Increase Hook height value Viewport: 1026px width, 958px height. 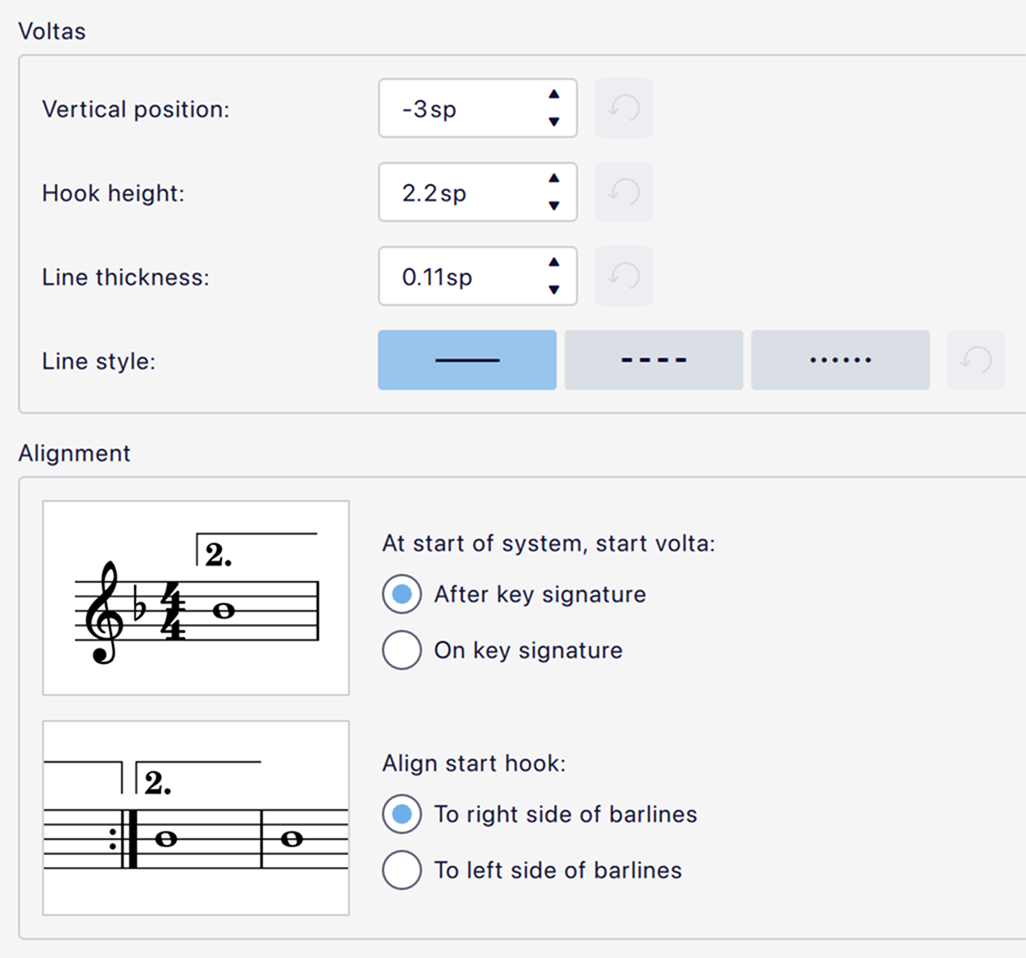point(554,179)
